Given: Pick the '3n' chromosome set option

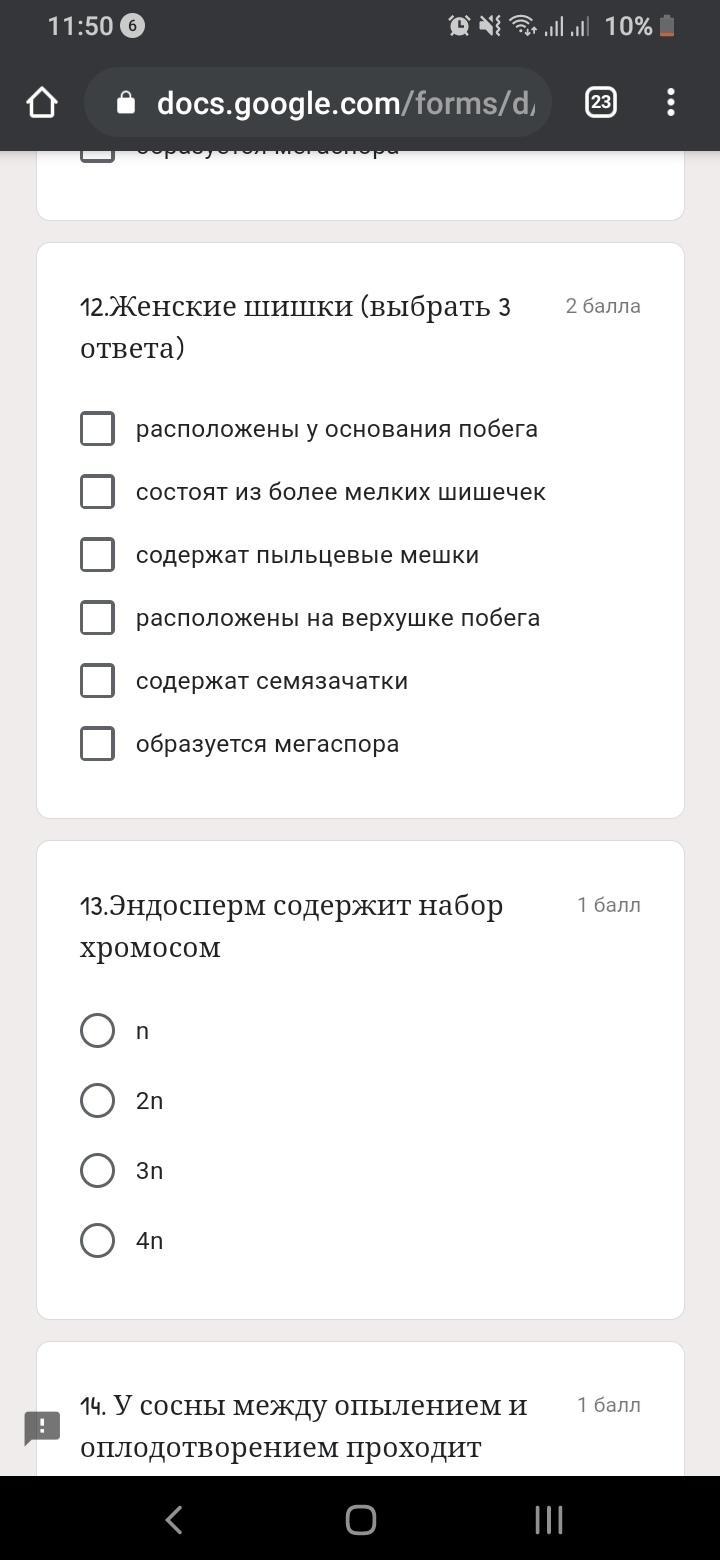Looking at the screenshot, I should 97,1170.
